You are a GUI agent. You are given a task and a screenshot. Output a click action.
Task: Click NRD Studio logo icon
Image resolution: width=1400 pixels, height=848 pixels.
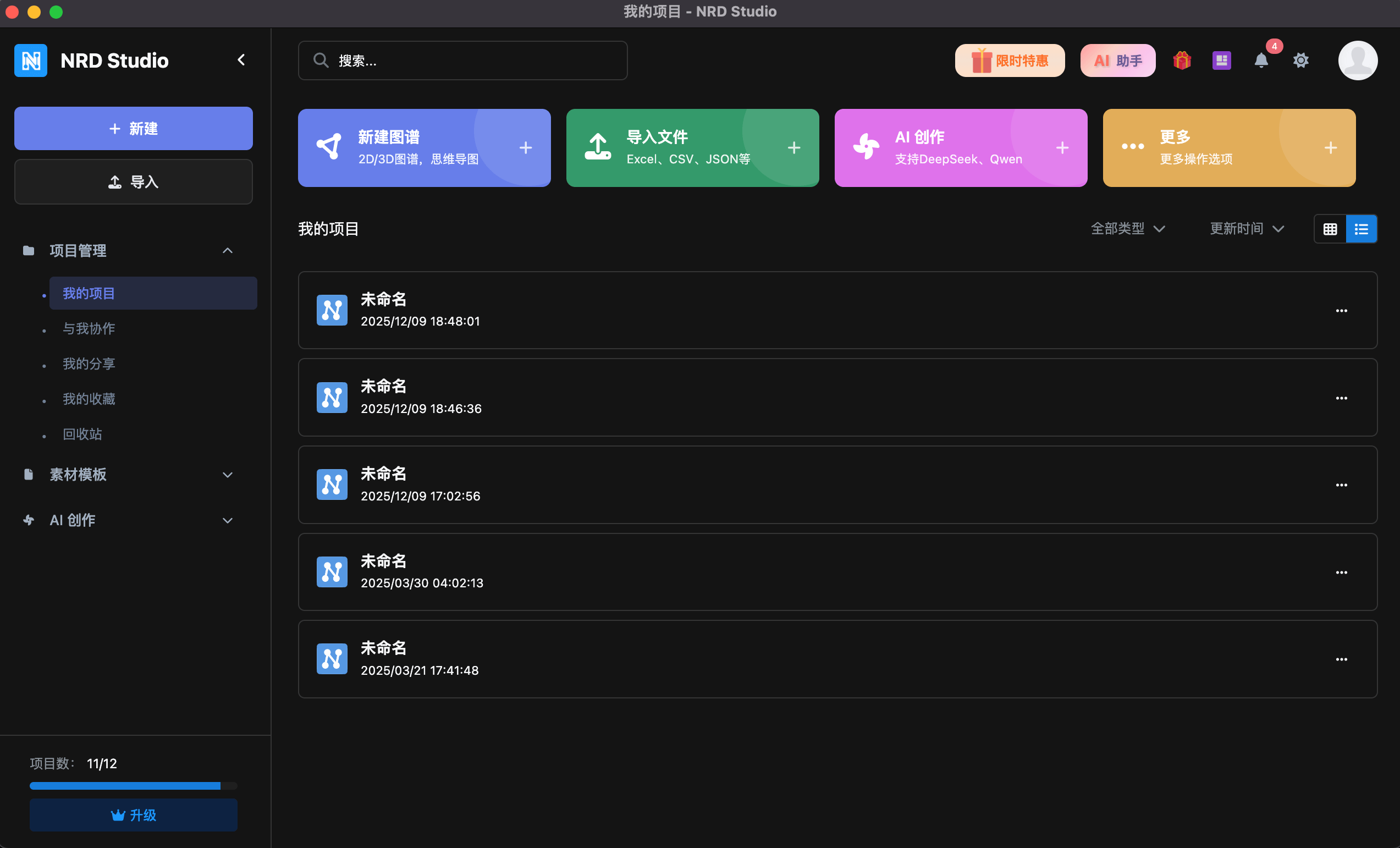pos(31,60)
